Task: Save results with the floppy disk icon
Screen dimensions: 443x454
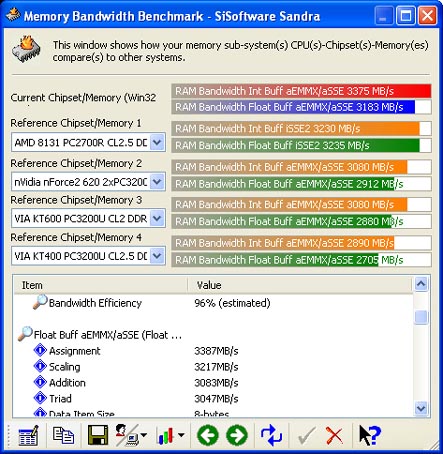Action: [x=98, y=435]
